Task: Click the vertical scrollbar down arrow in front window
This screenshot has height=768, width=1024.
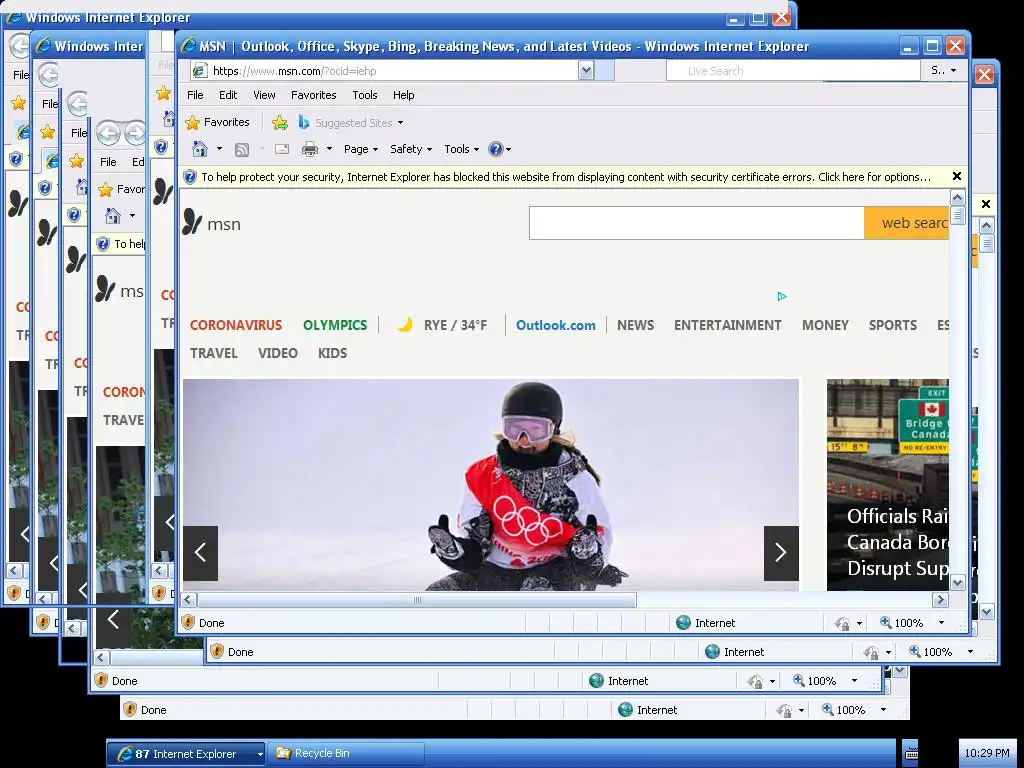Action: (x=957, y=583)
